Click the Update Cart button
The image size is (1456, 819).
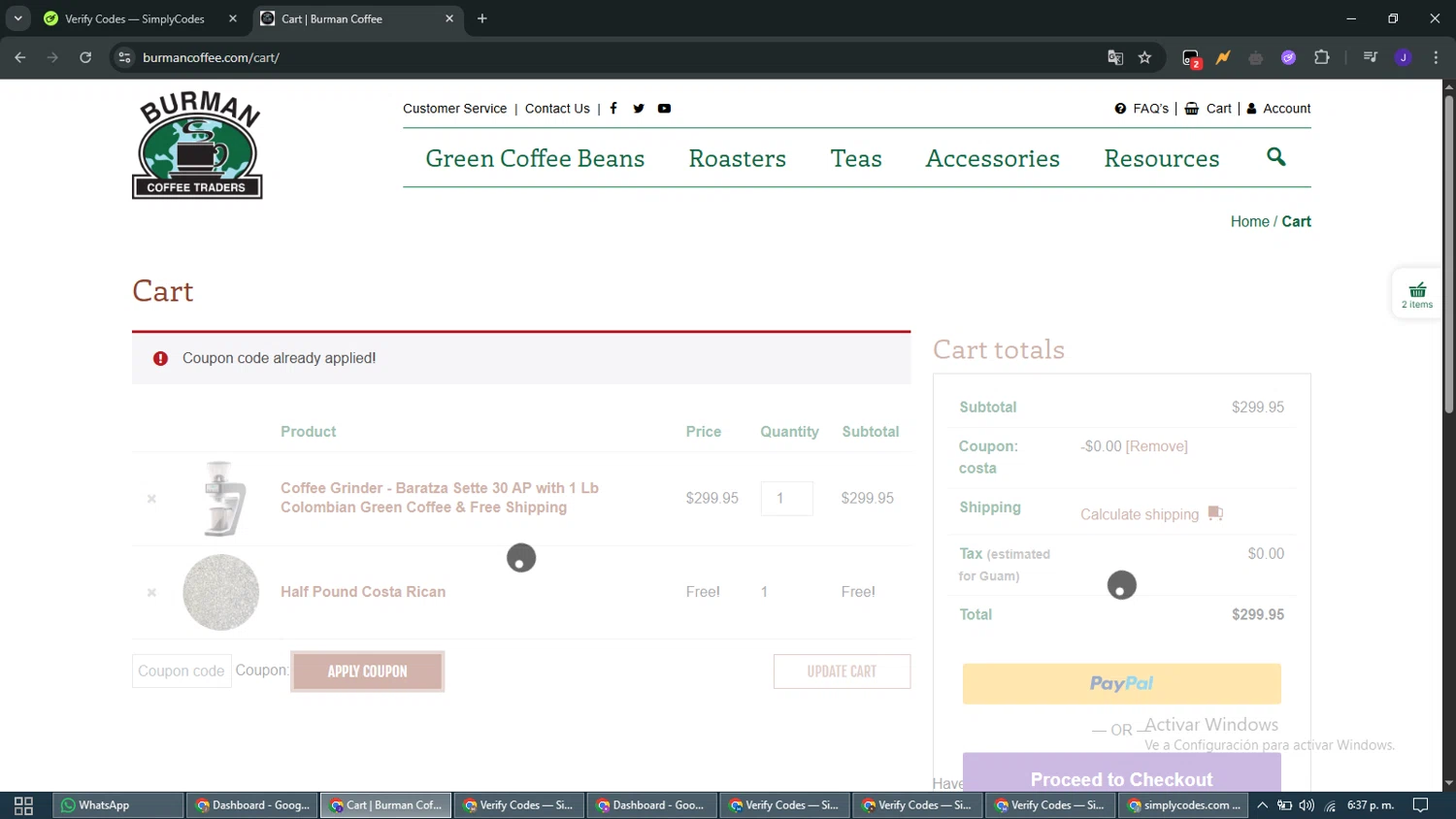pyautogui.click(x=842, y=672)
